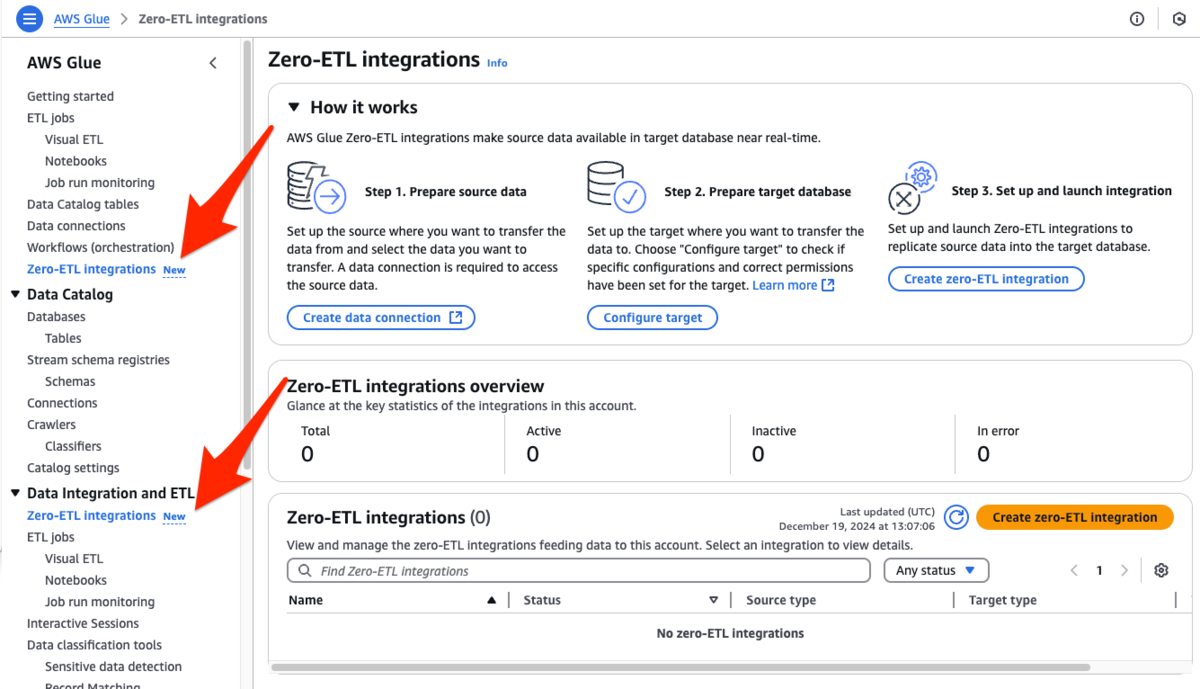Open Sensitive data detection
Viewport: 1200px width, 689px height.
pos(113,666)
